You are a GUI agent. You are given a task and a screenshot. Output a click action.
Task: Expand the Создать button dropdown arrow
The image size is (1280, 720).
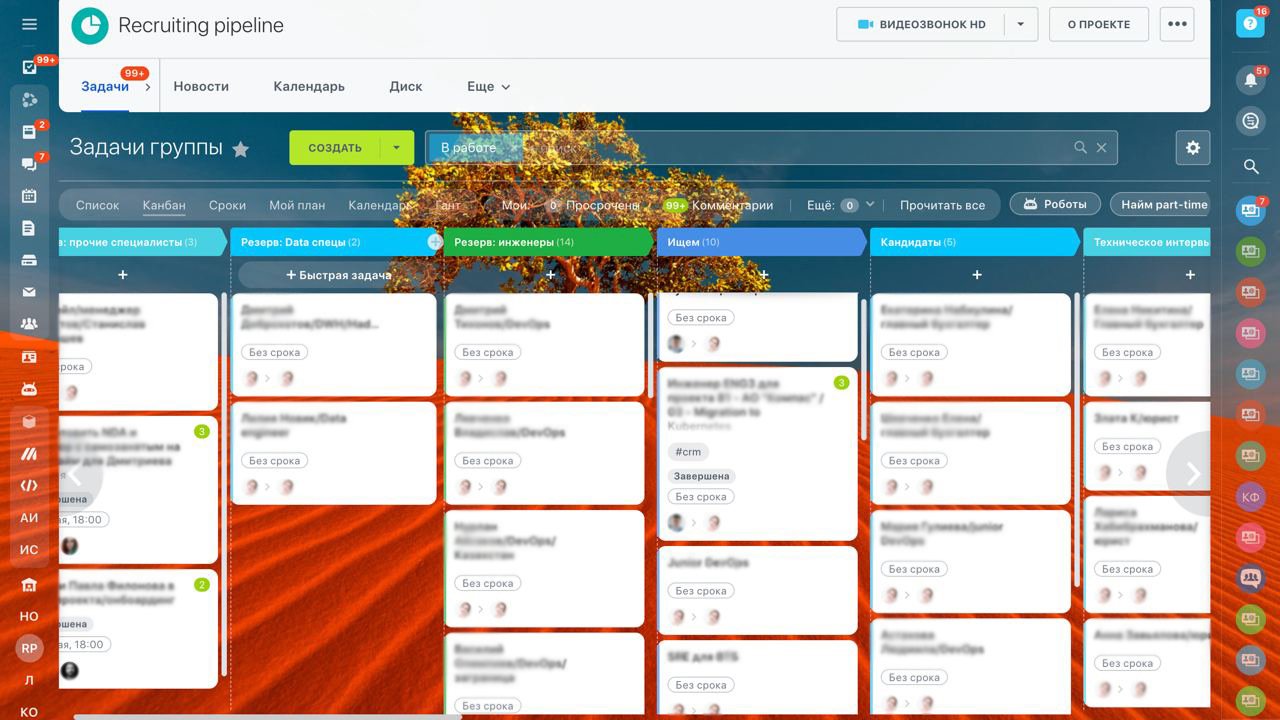pyautogui.click(x=396, y=148)
